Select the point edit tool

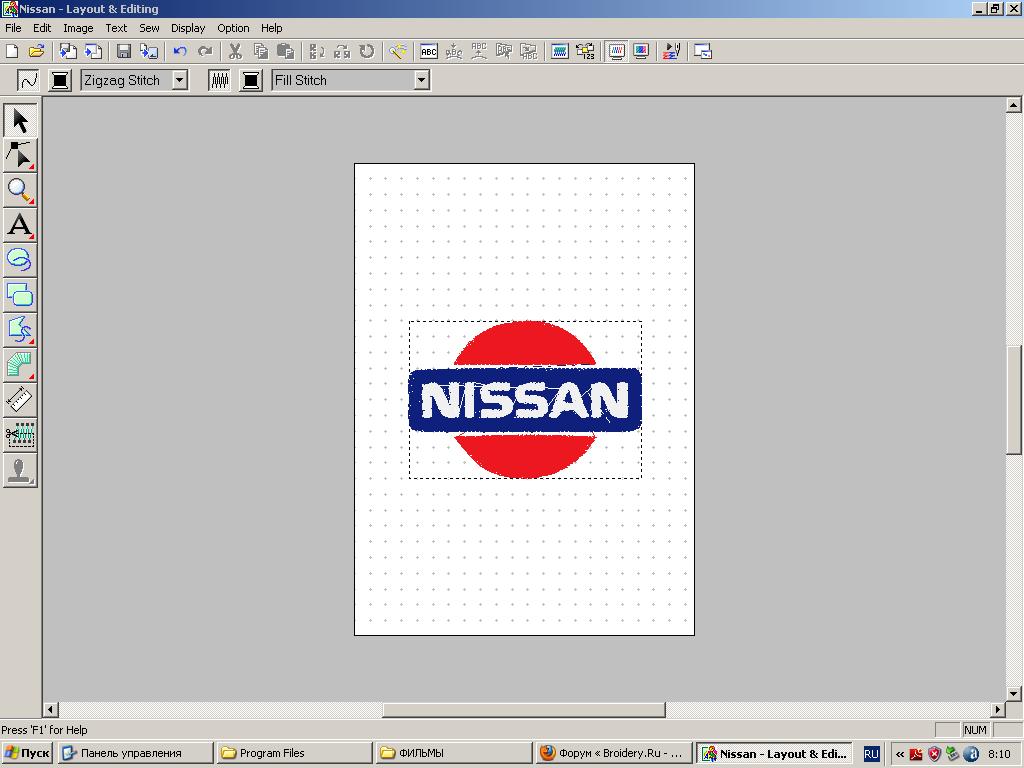coord(20,155)
